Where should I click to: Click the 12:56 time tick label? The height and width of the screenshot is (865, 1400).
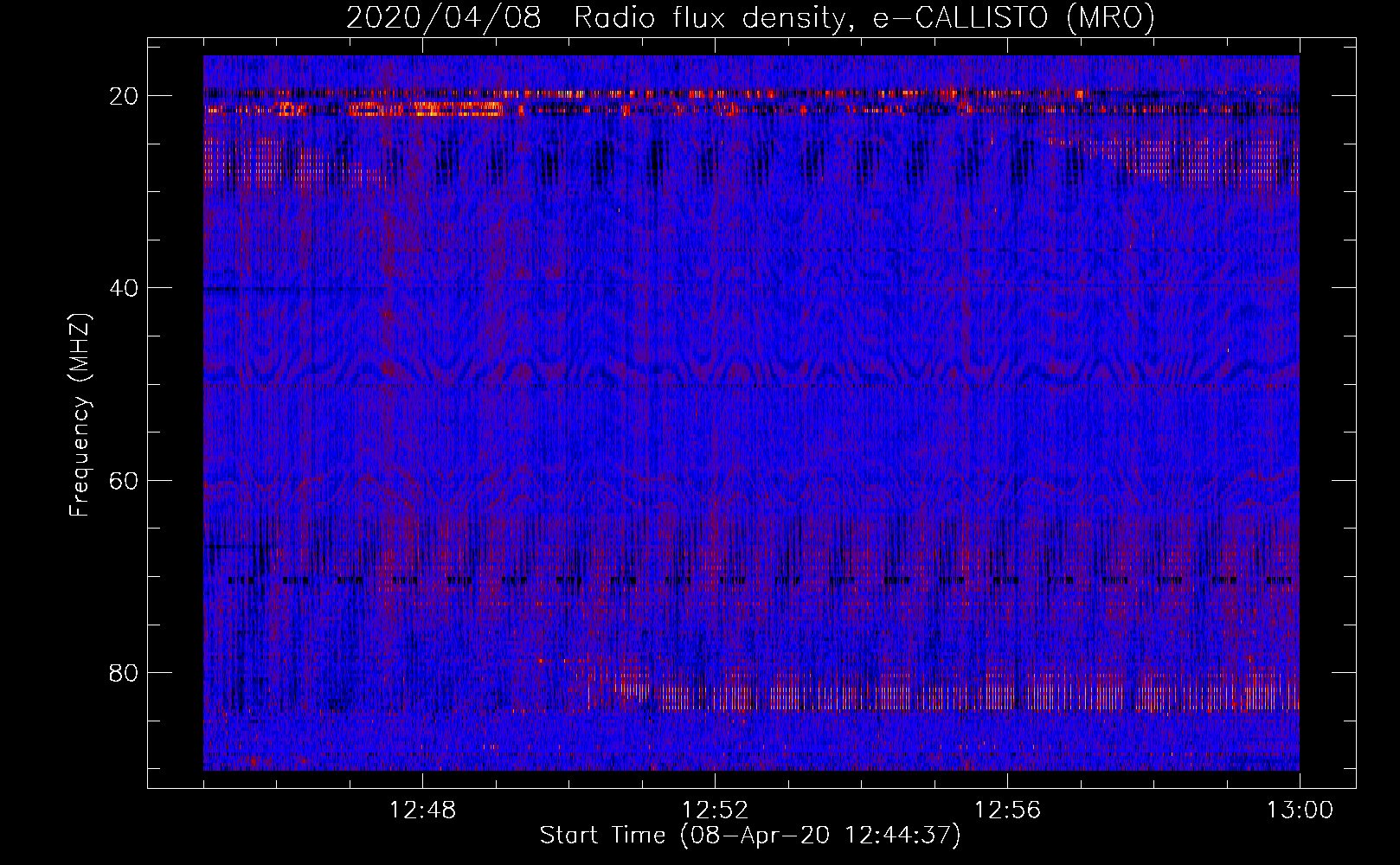(x=1008, y=811)
